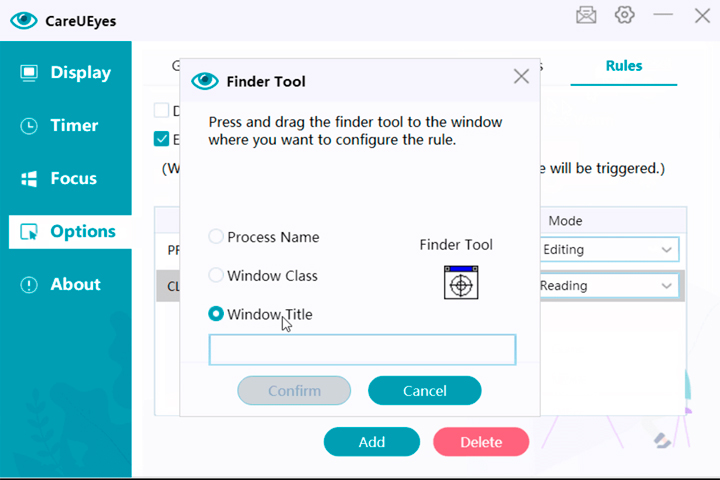Click the red Delete button

[x=481, y=442]
